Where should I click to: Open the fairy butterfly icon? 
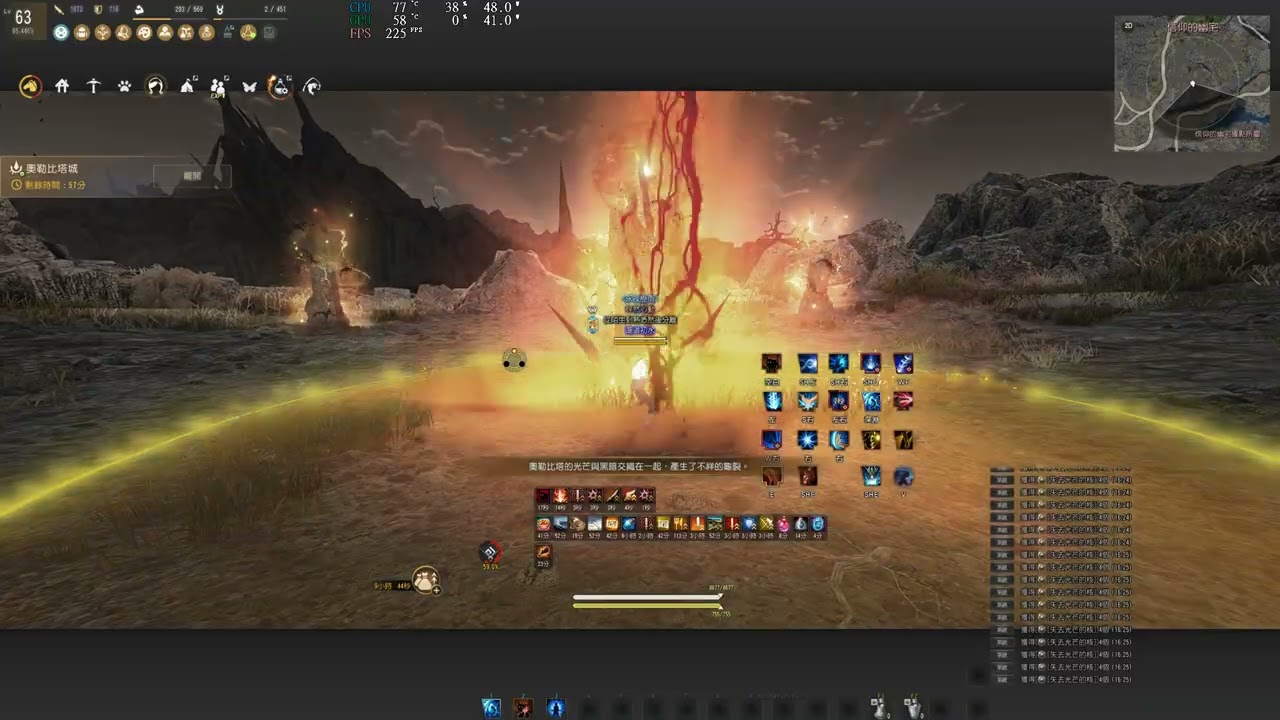pos(249,86)
